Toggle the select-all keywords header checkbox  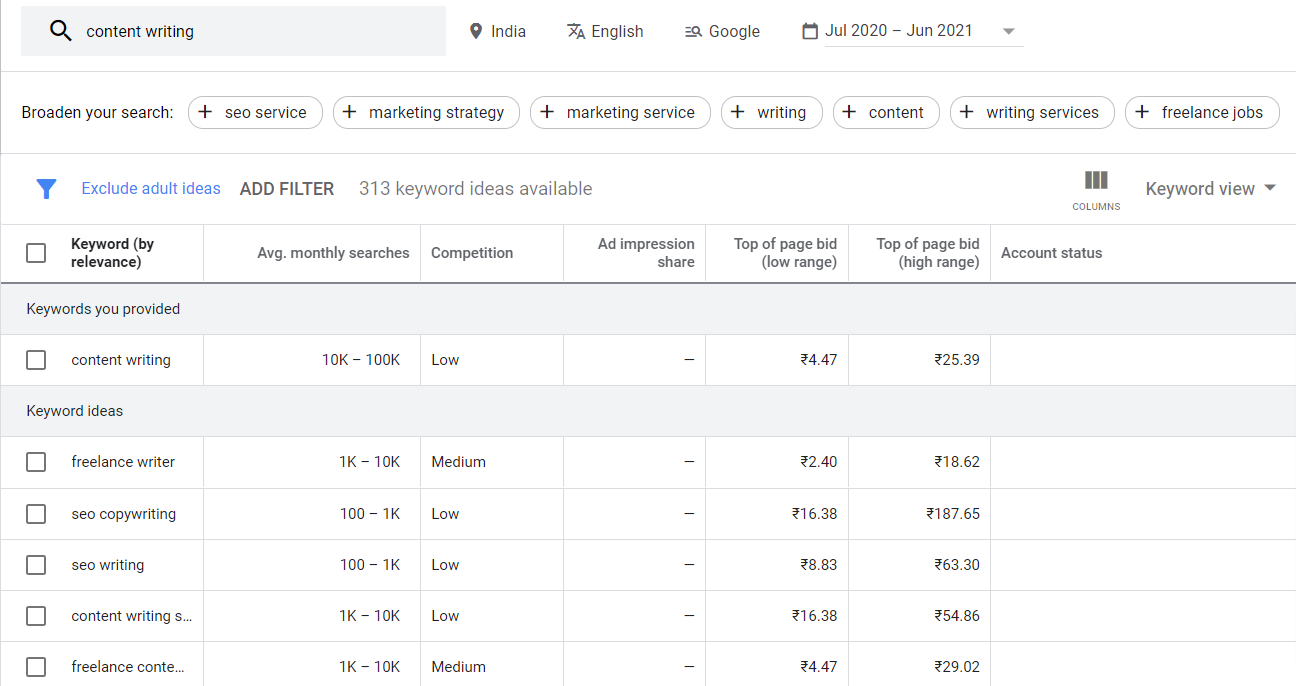pos(36,253)
